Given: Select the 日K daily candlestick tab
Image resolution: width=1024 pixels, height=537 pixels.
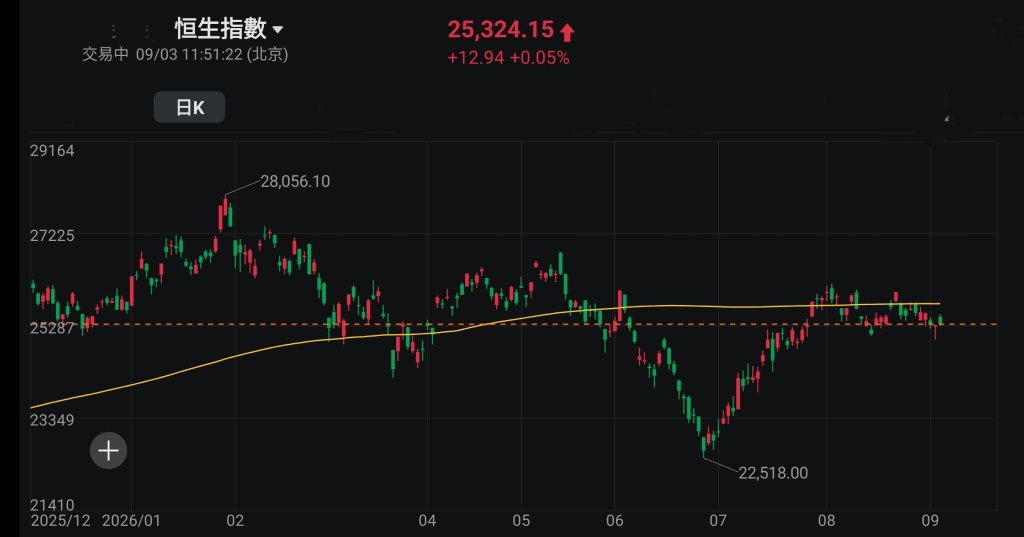Looking at the screenshot, I should [189, 107].
